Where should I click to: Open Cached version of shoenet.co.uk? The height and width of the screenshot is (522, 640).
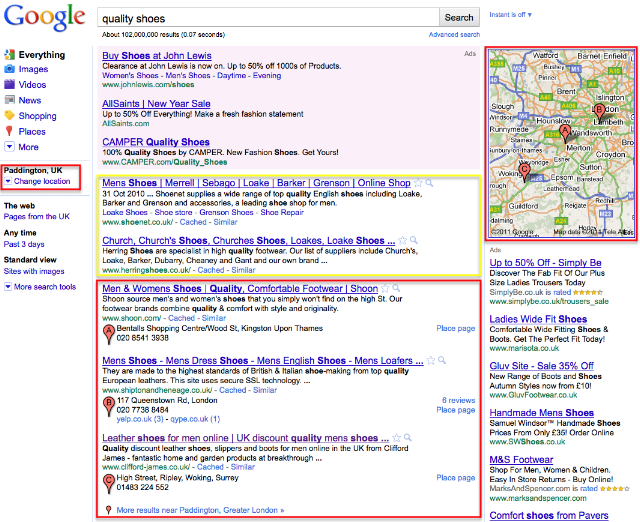[193, 222]
